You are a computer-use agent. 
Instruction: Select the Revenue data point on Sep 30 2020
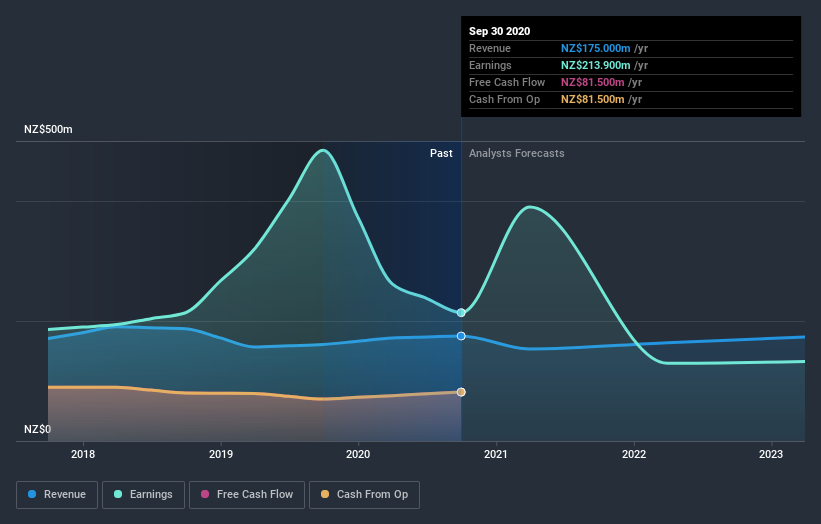(461, 336)
